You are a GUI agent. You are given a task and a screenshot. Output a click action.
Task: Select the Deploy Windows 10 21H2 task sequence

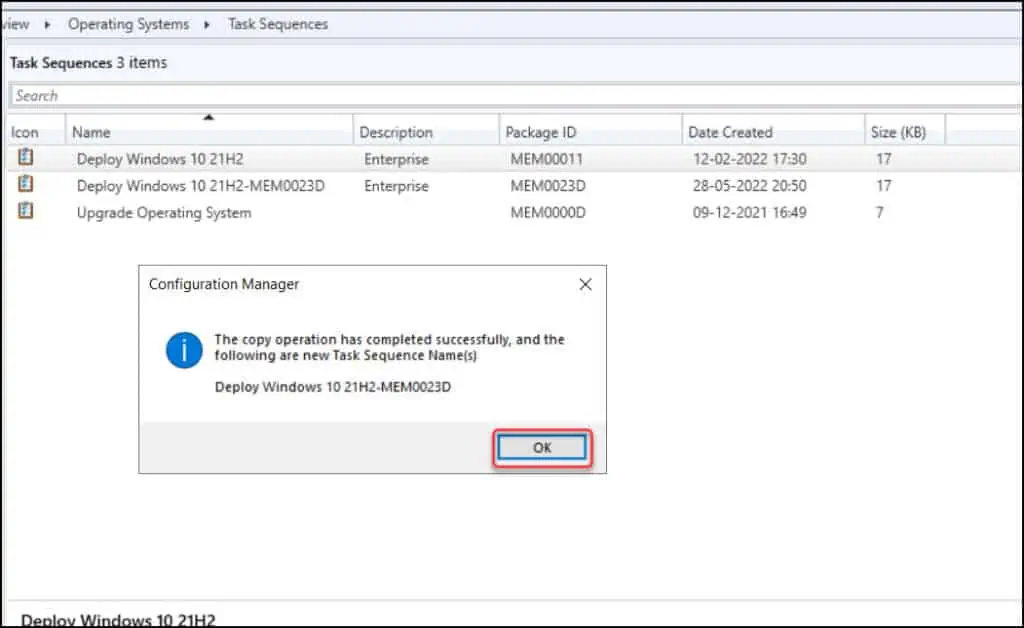[160, 159]
